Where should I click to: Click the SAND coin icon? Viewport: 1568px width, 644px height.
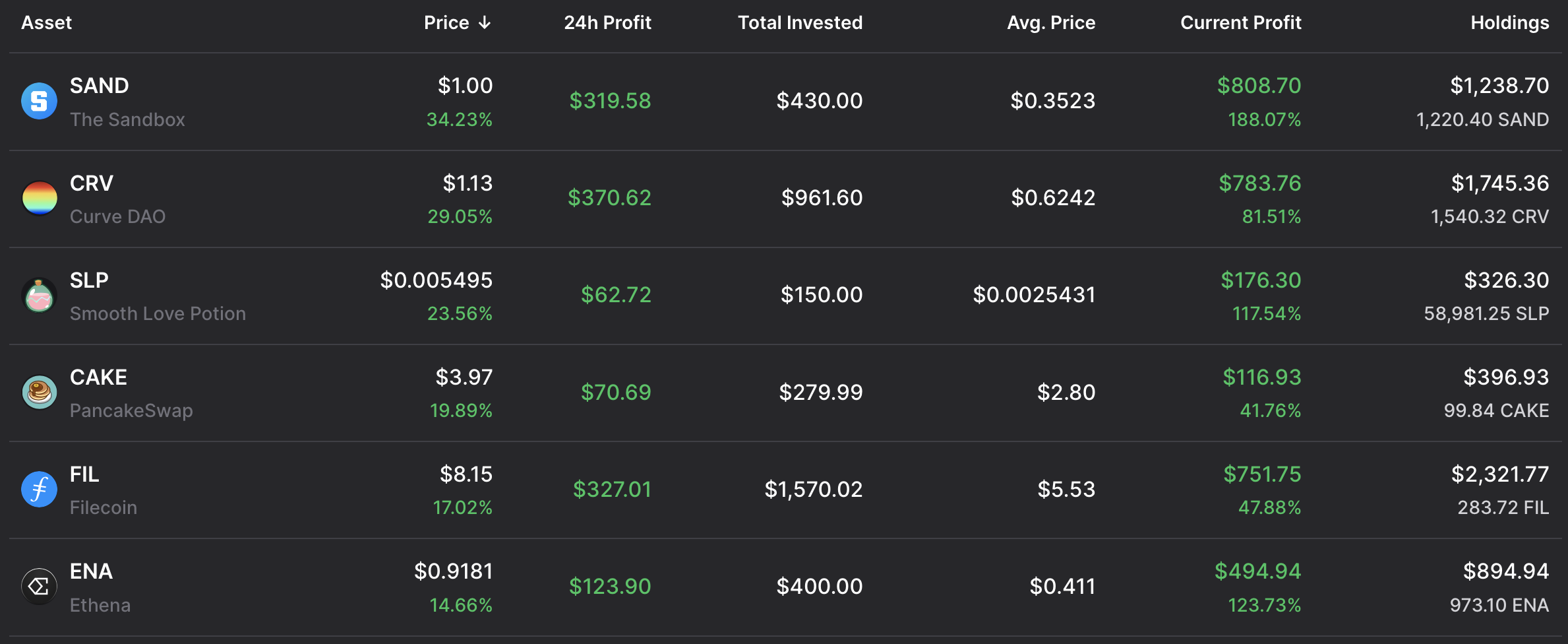[39, 101]
